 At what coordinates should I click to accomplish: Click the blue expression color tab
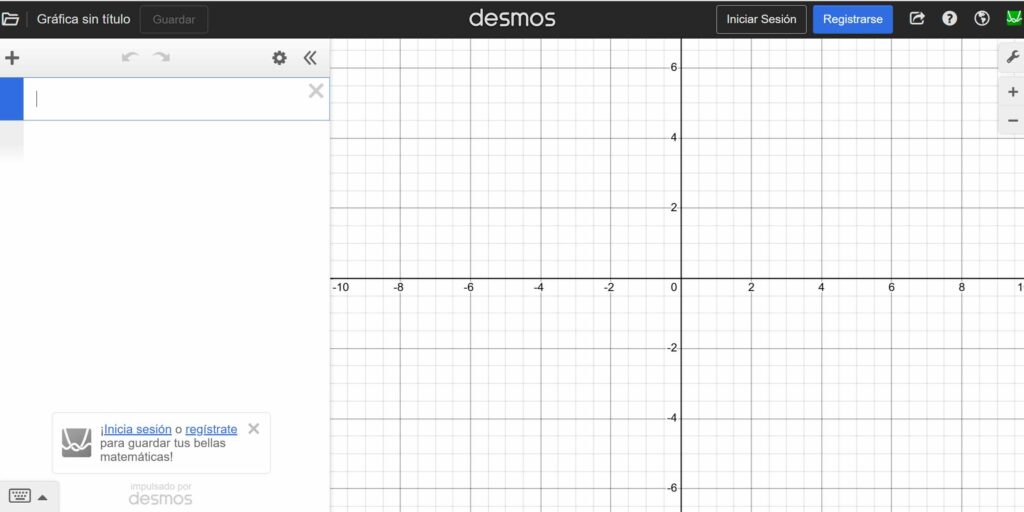pyautogui.click(x=12, y=99)
